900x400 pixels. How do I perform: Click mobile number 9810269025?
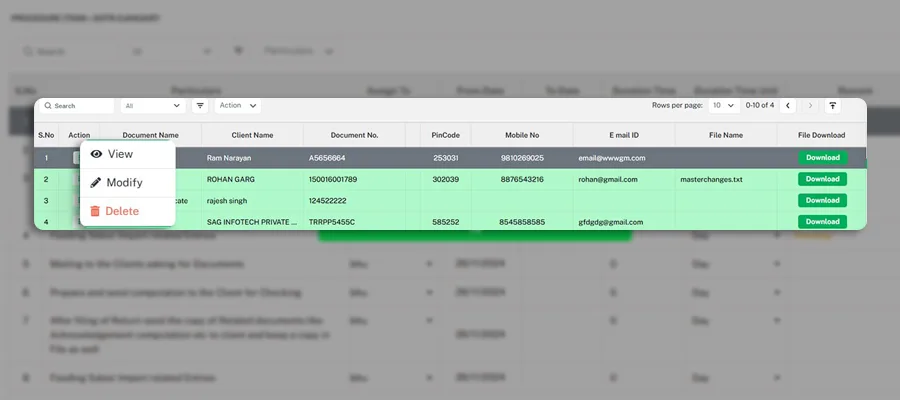point(522,158)
